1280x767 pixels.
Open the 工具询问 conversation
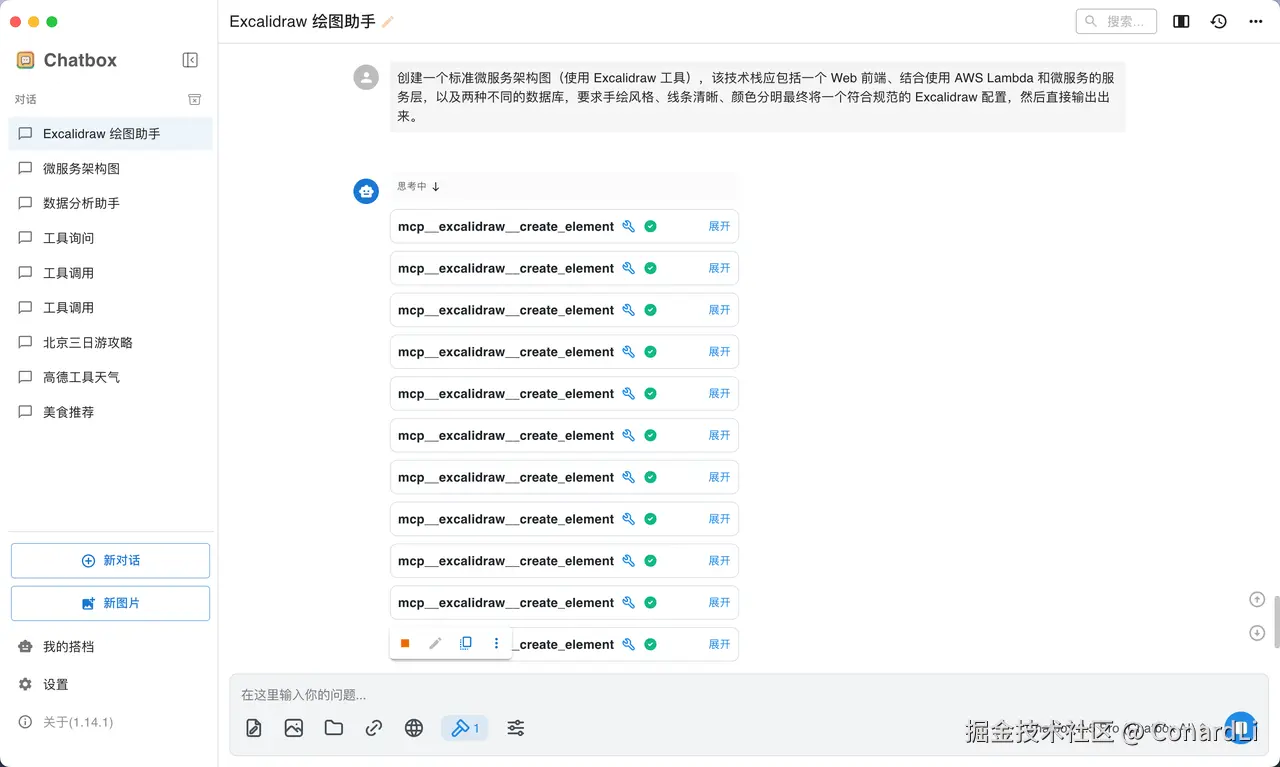click(x=110, y=238)
